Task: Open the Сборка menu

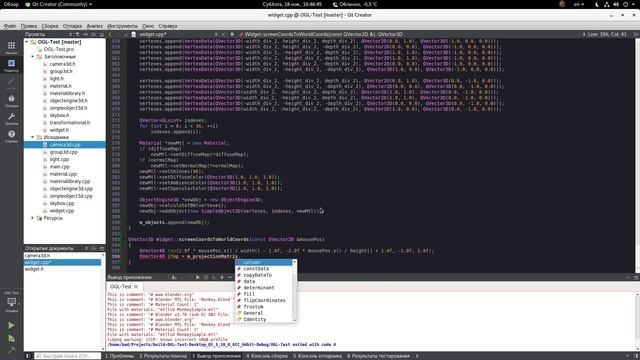Action: pyautogui.click(x=50, y=26)
